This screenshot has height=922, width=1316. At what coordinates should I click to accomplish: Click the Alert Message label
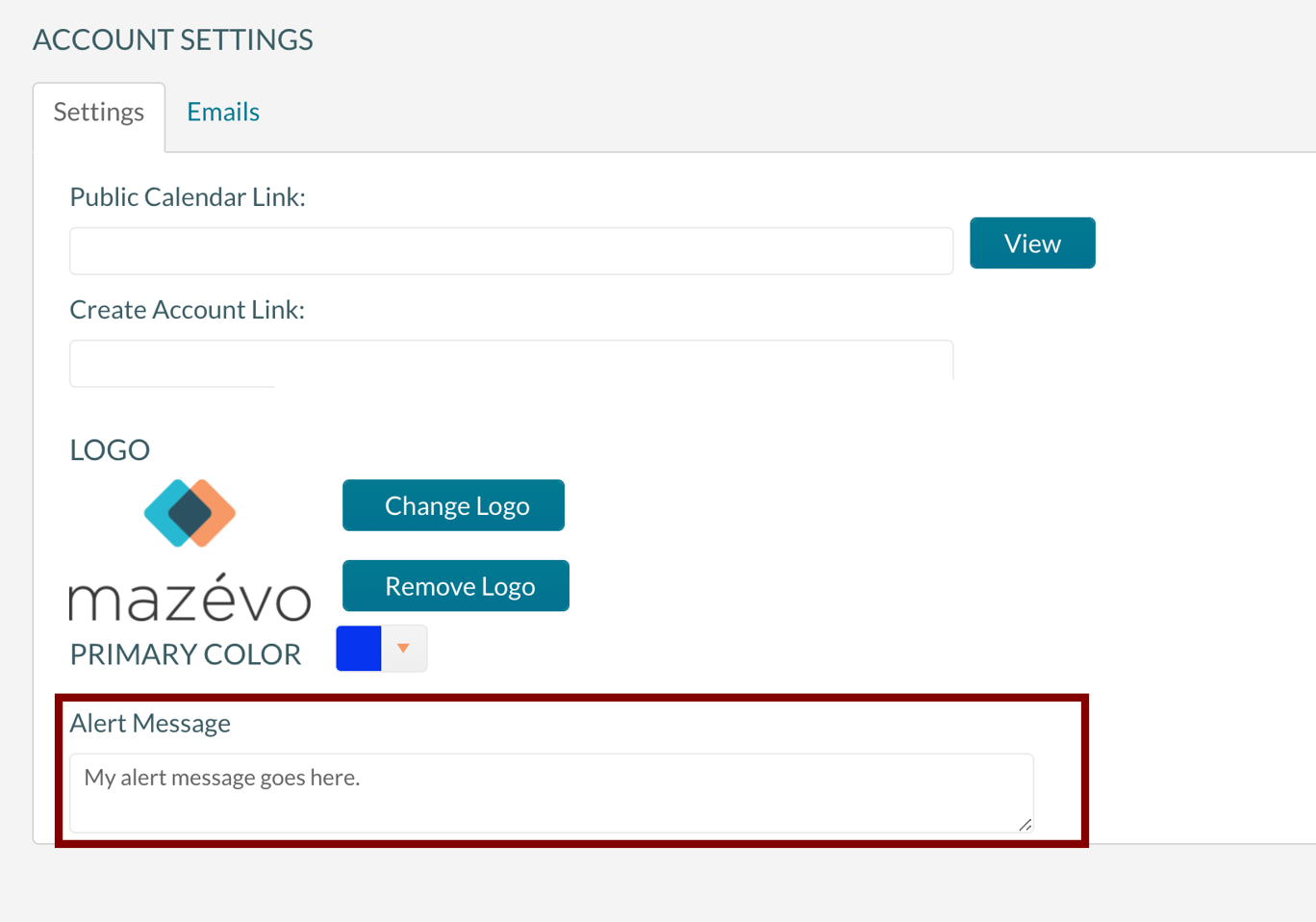click(x=149, y=723)
